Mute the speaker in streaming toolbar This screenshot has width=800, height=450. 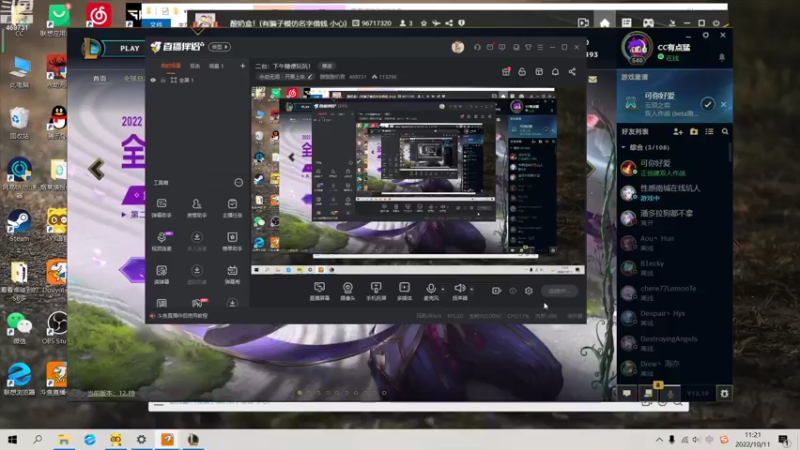[x=459, y=289]
